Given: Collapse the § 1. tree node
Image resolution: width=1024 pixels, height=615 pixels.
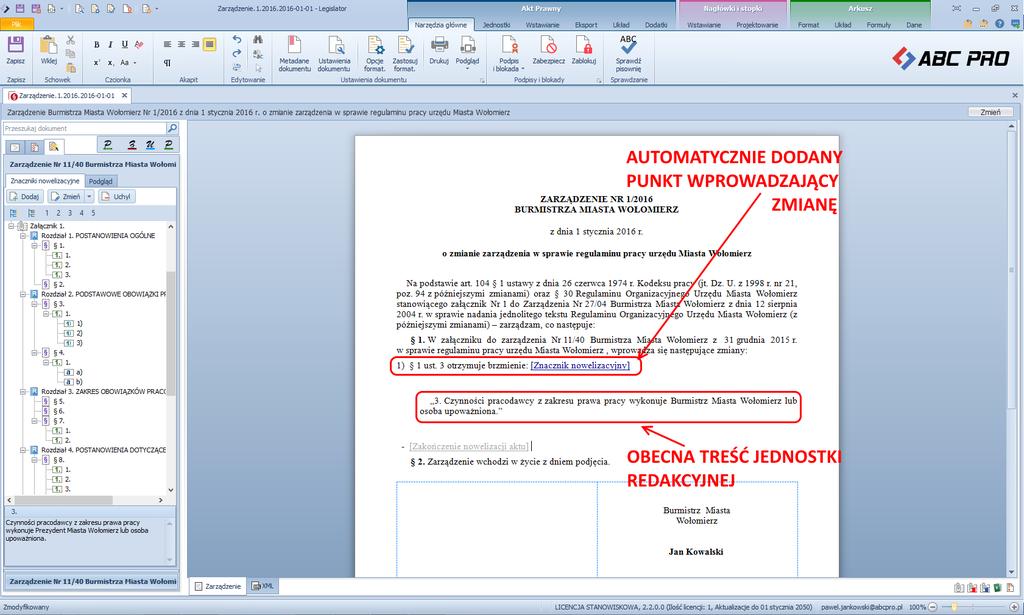Looking at the screenshot, I should point(35,245).
